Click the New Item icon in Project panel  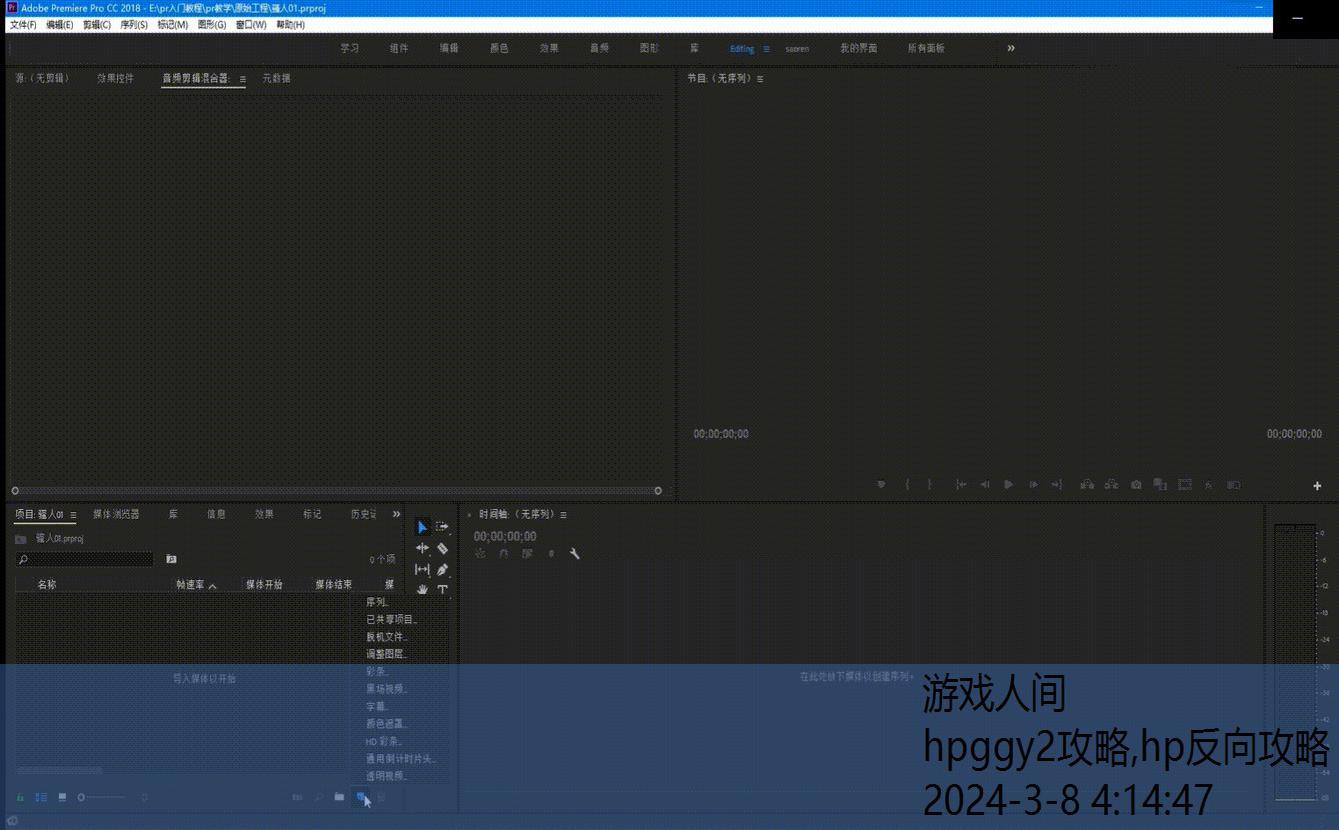click(362, 797)
